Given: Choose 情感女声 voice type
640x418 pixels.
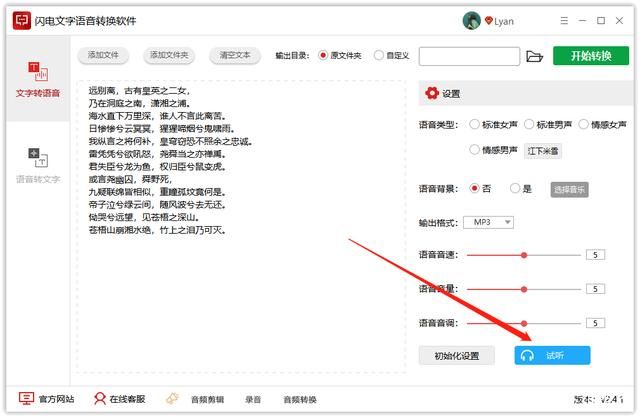Looking at the screenshot, I should (x=583, y=124).
